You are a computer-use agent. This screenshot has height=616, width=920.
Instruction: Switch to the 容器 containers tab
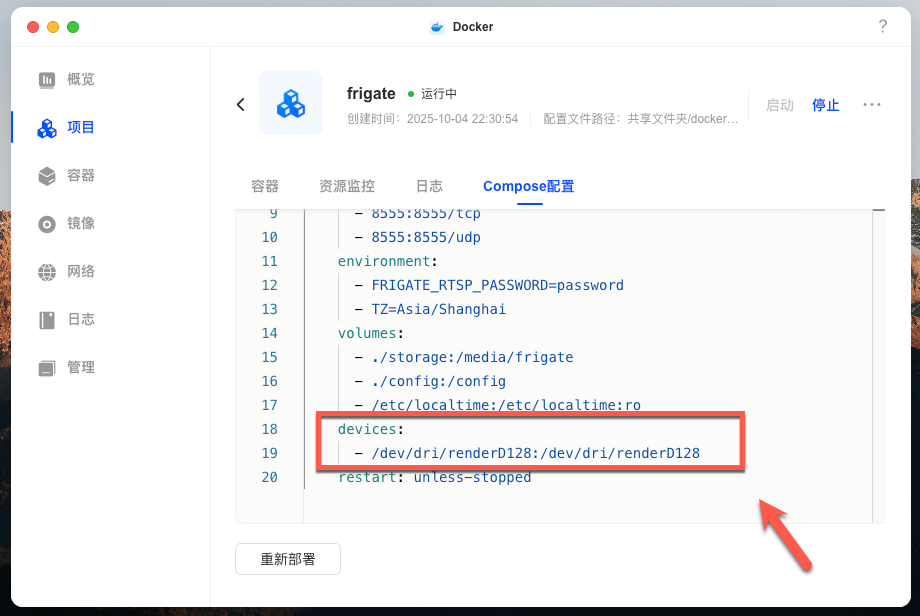click(x=265, y=186)
